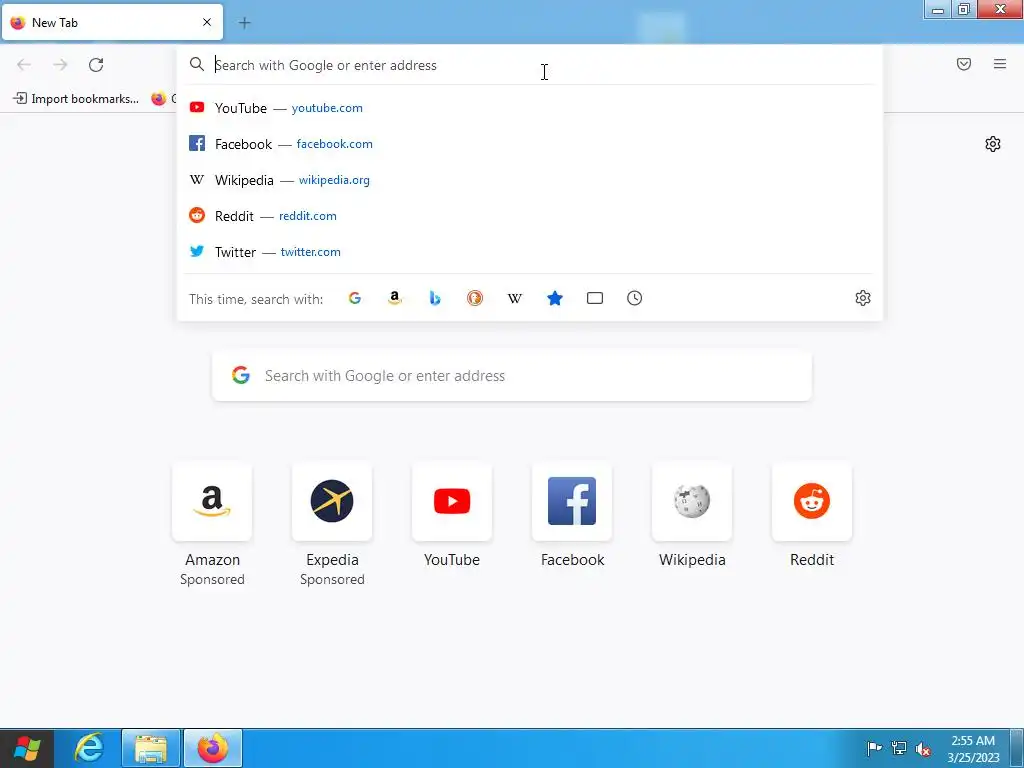Open the Save to Pocket icon
Image resolution: width=1024 pixels, height=768 pixels.
[964, 64]
